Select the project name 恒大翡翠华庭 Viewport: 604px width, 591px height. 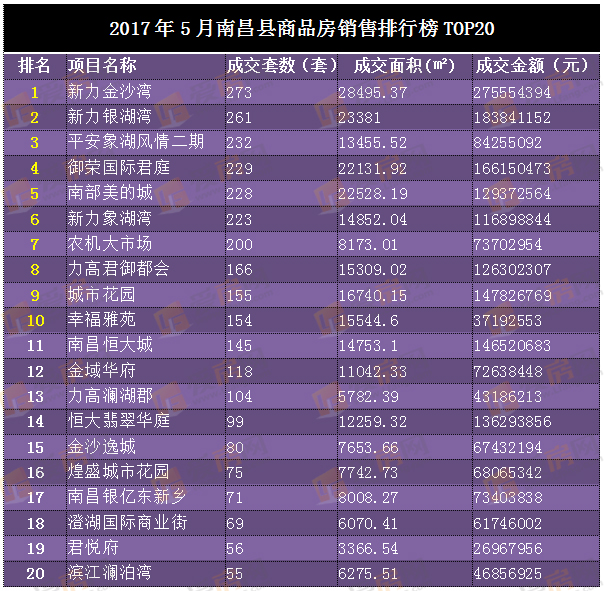[x=119, y=421]
